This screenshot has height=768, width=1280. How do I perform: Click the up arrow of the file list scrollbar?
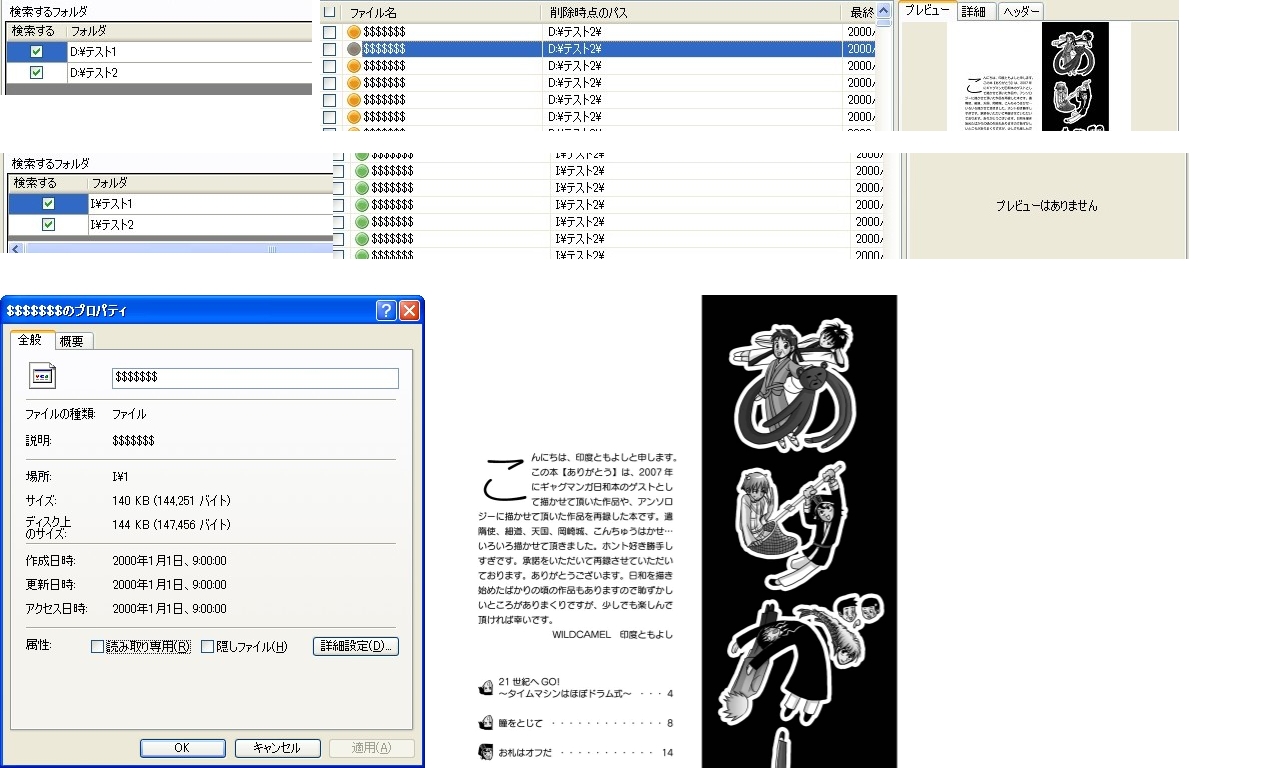(883, 12)
